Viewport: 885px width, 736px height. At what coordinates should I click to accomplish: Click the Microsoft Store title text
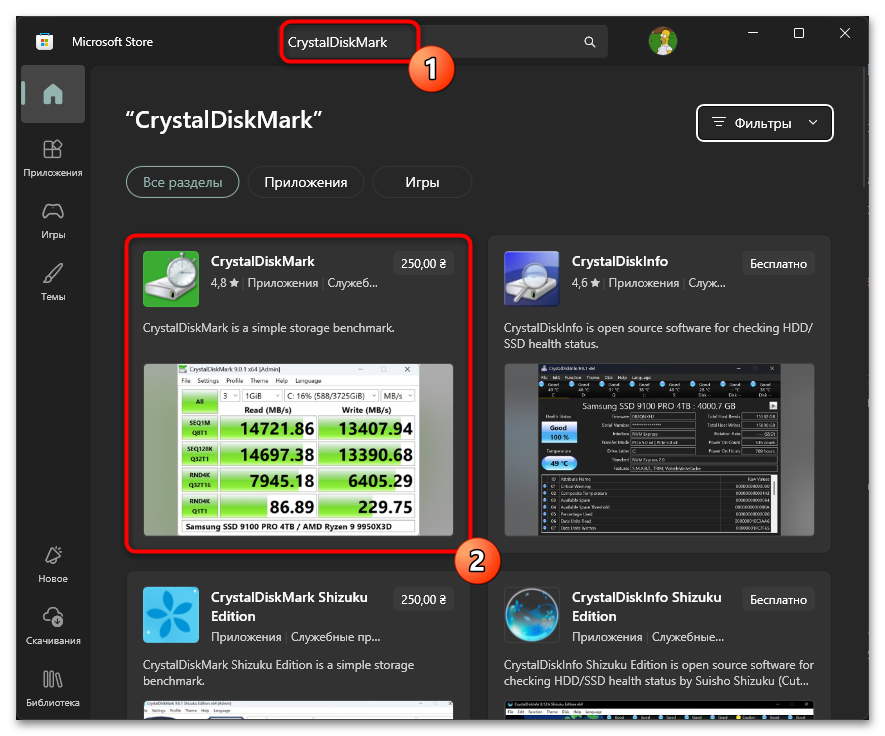pyautogui.click(x=112, y=42)
